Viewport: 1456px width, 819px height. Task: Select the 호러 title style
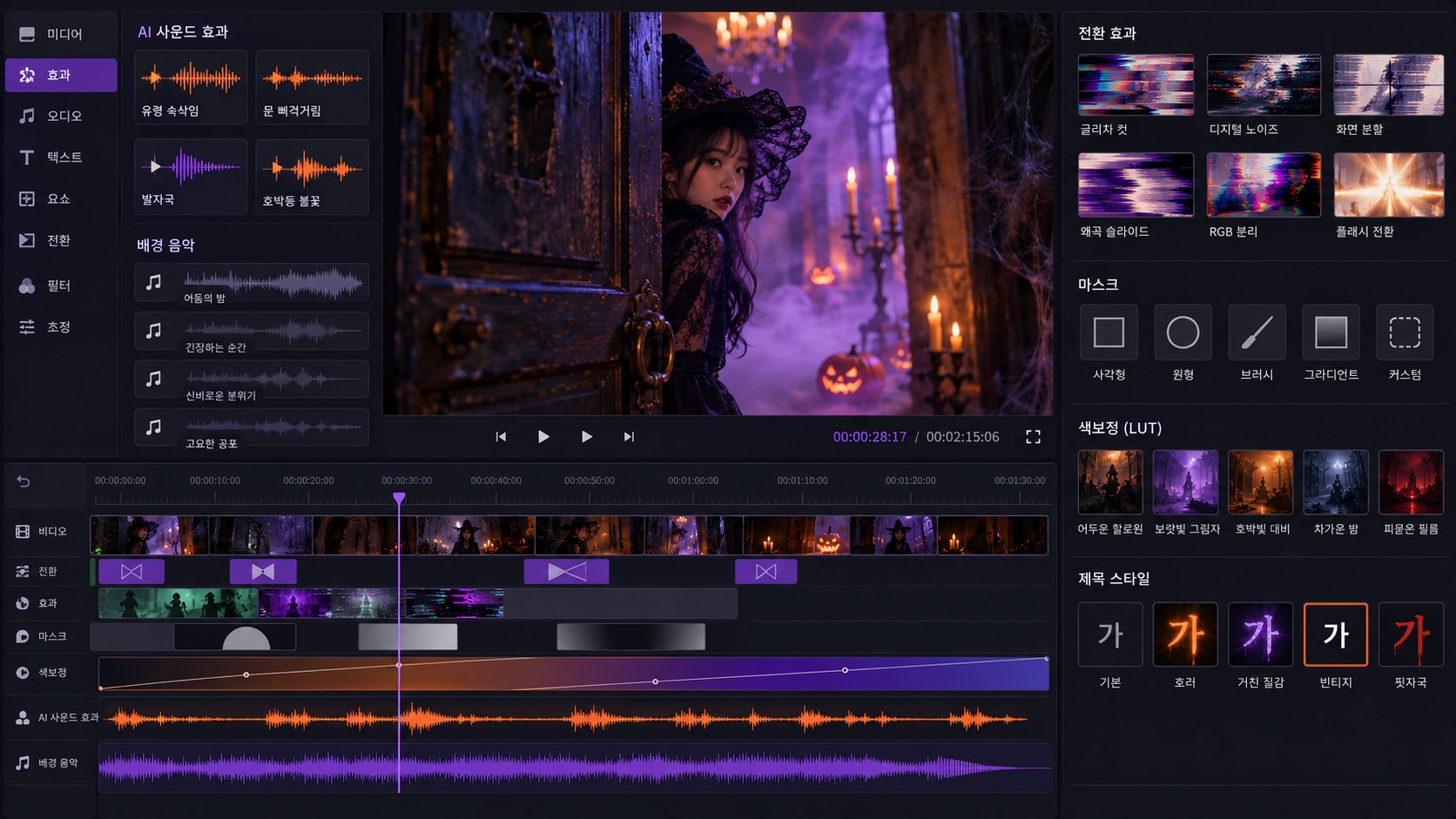pos(1185,634)
